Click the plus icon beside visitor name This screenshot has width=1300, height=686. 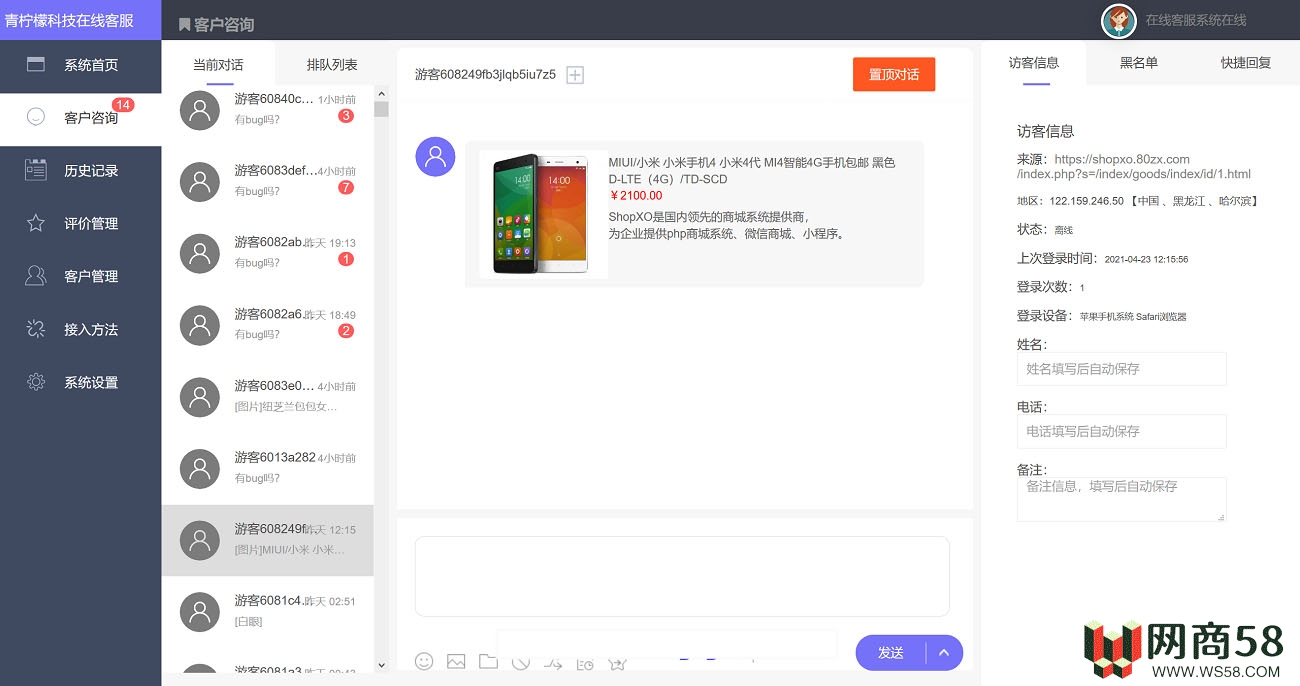pyautogui.click(x=575, y=75)
